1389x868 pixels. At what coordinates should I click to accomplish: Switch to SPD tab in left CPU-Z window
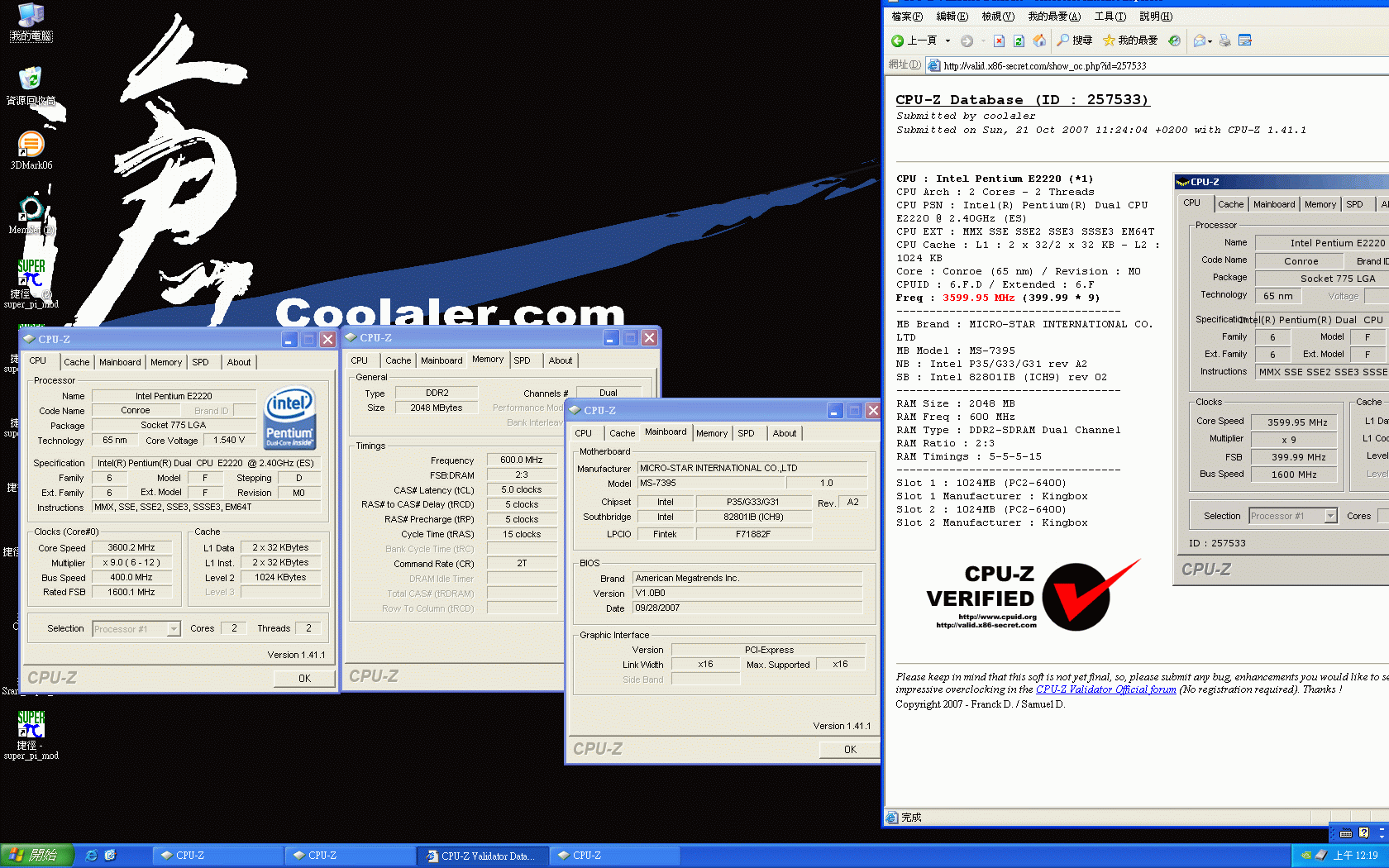pyautogui.click(x=200, y=362)
